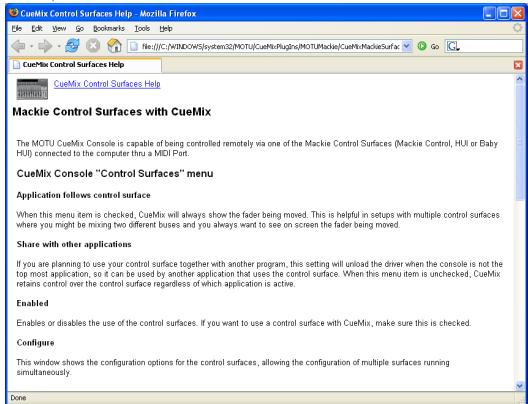Click the vertical scrollbar thumb
The width and height of the screenshot is (528, 404).
point(519,141)
